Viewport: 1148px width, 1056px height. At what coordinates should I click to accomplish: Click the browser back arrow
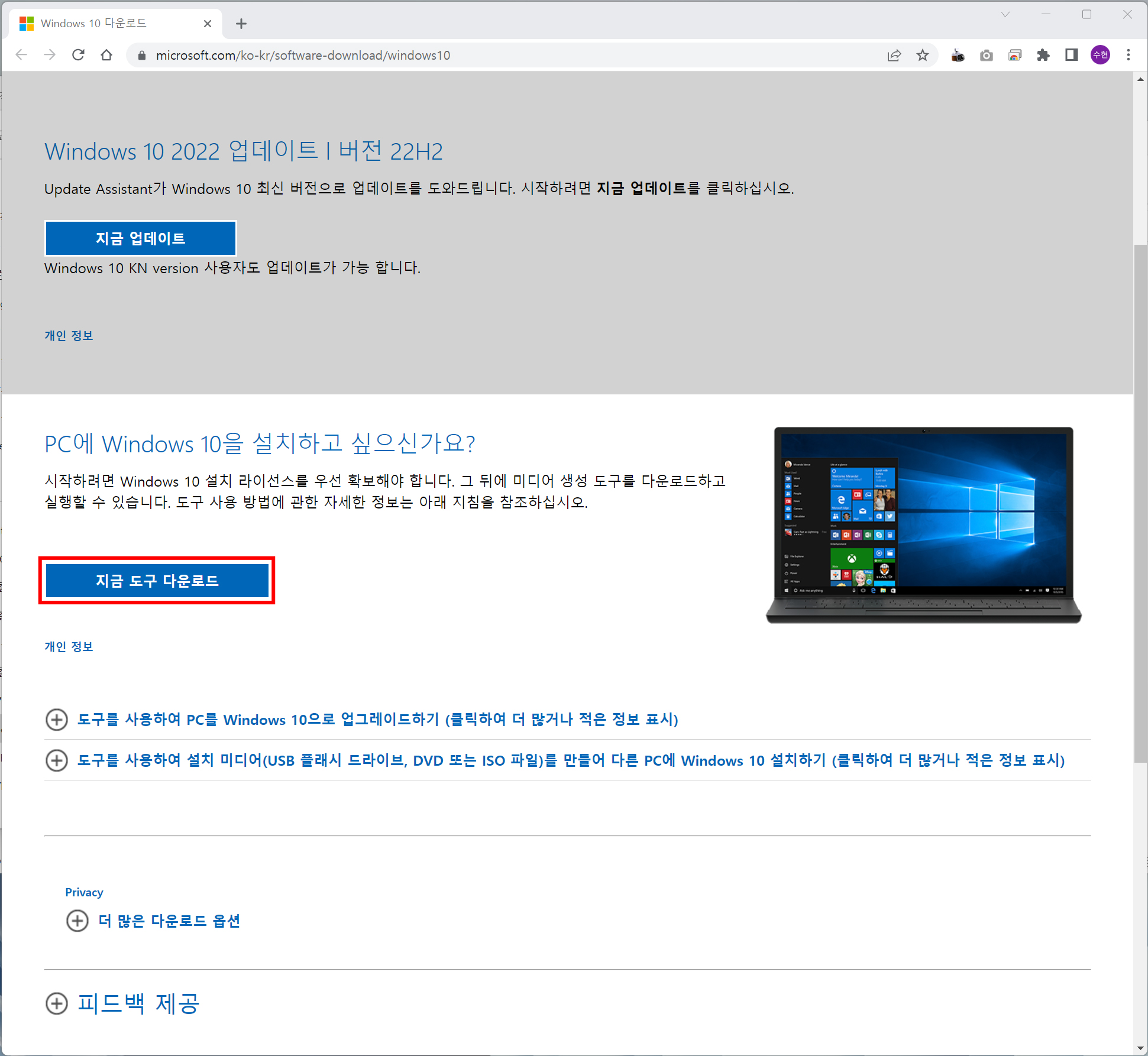tap(21, 55)
